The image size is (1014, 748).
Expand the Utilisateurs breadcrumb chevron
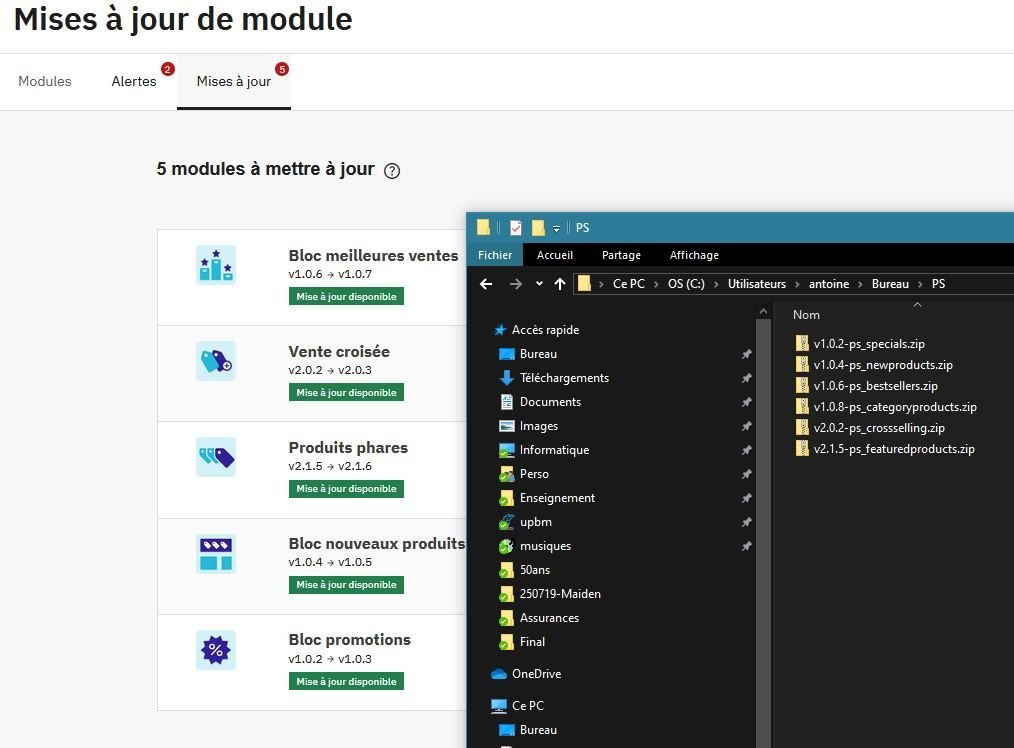coord(797,284)
